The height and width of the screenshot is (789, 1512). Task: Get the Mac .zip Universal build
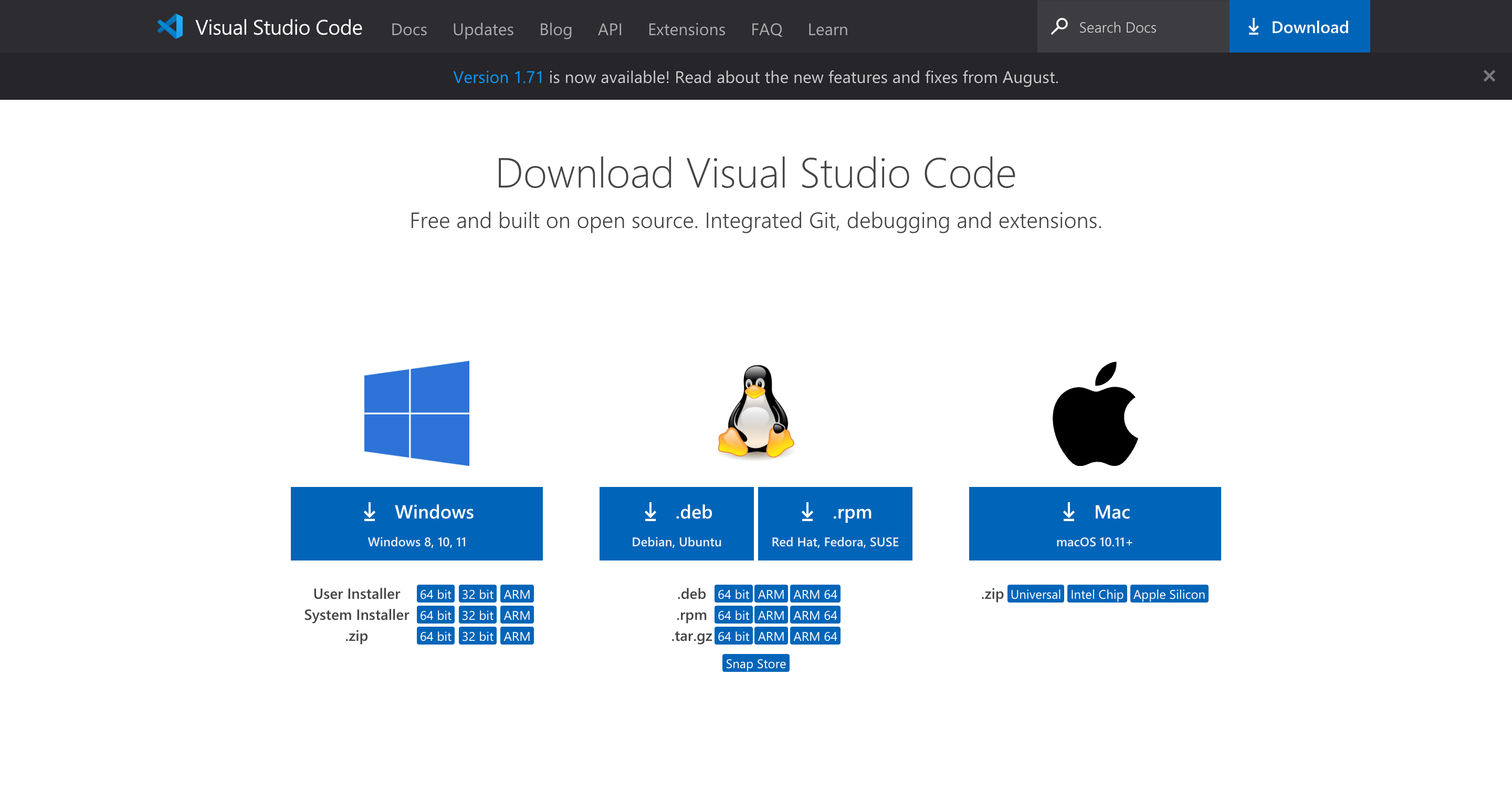1035,594
